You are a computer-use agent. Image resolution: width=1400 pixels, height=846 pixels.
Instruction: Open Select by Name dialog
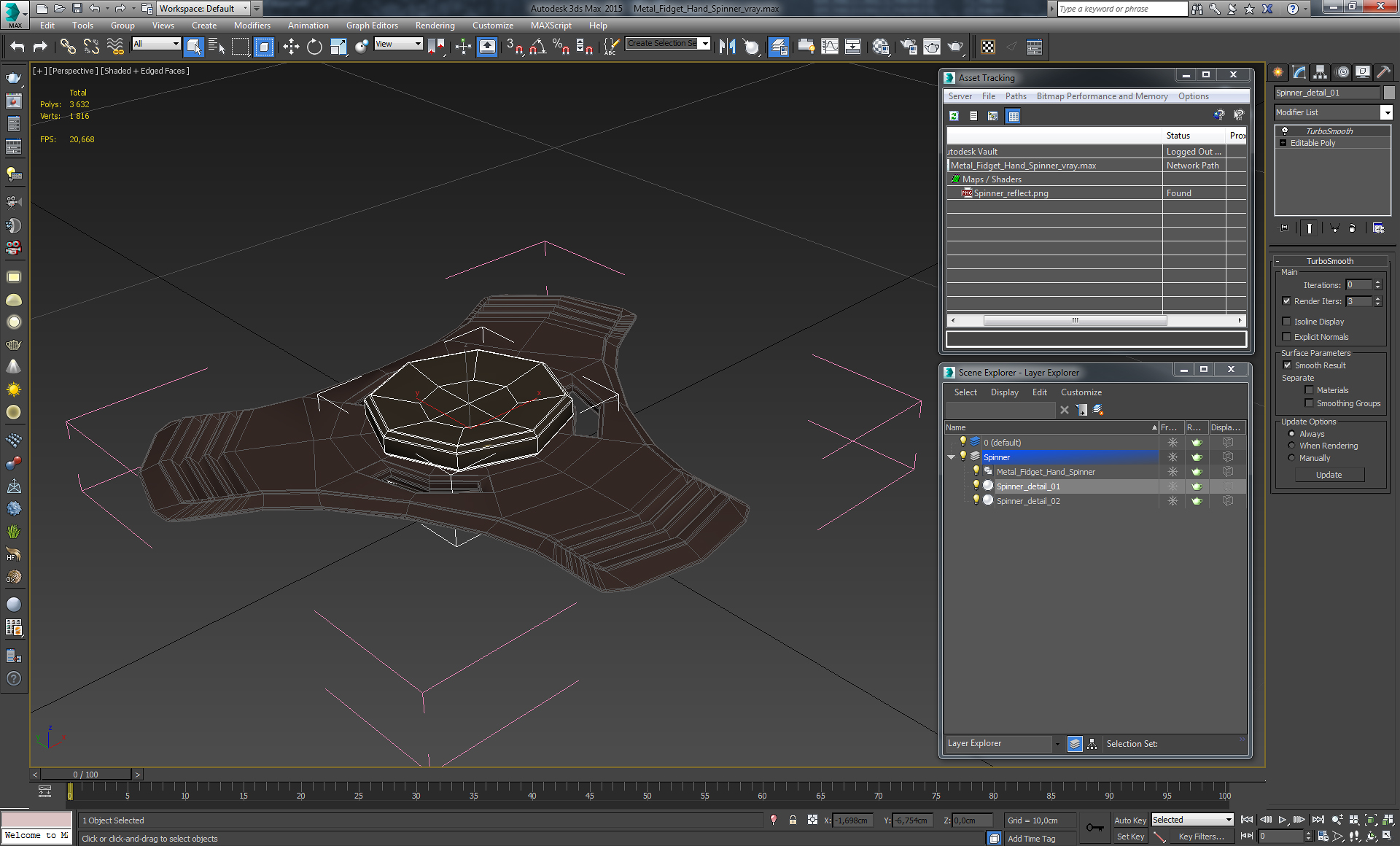coord(217,47)
